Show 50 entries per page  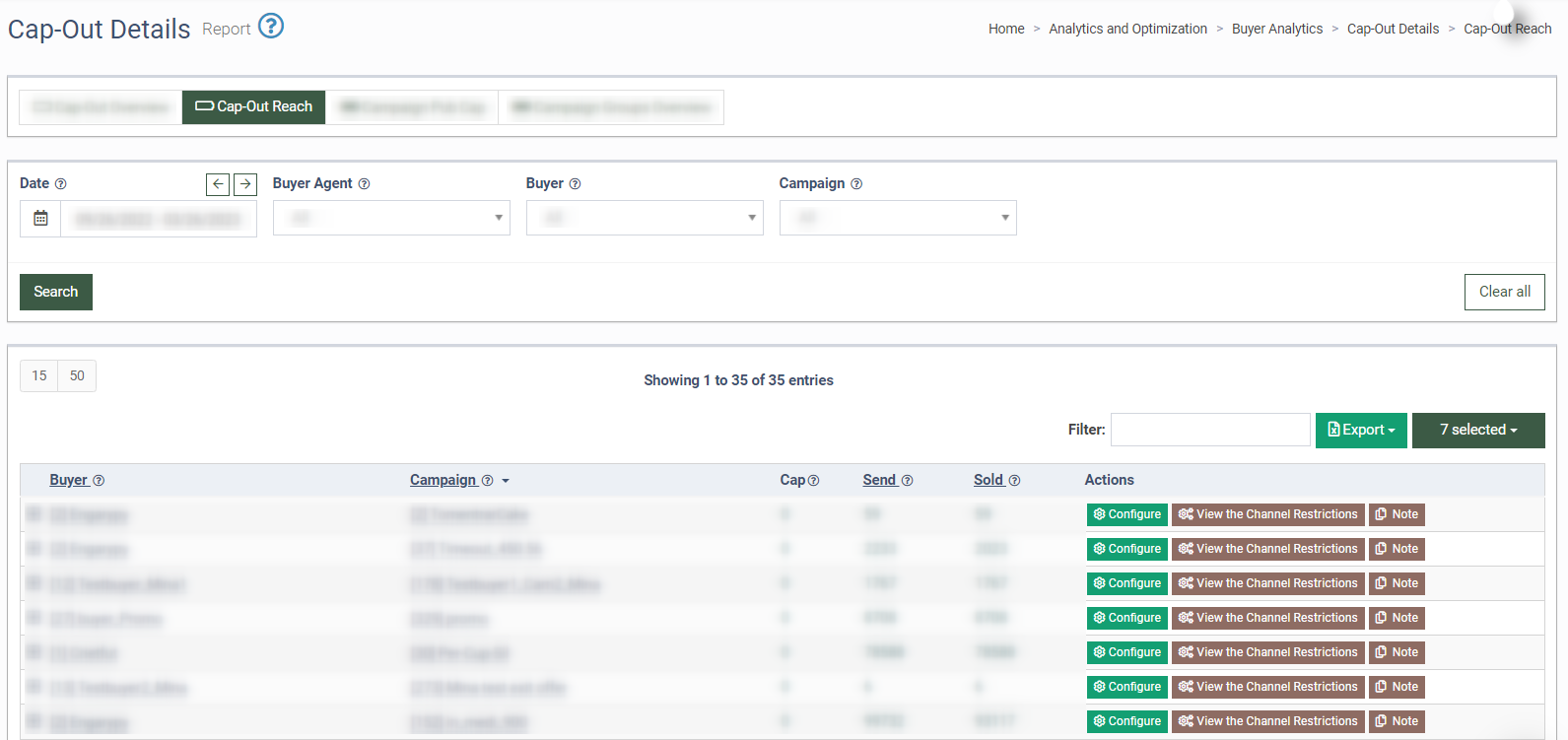pos(77,375)
